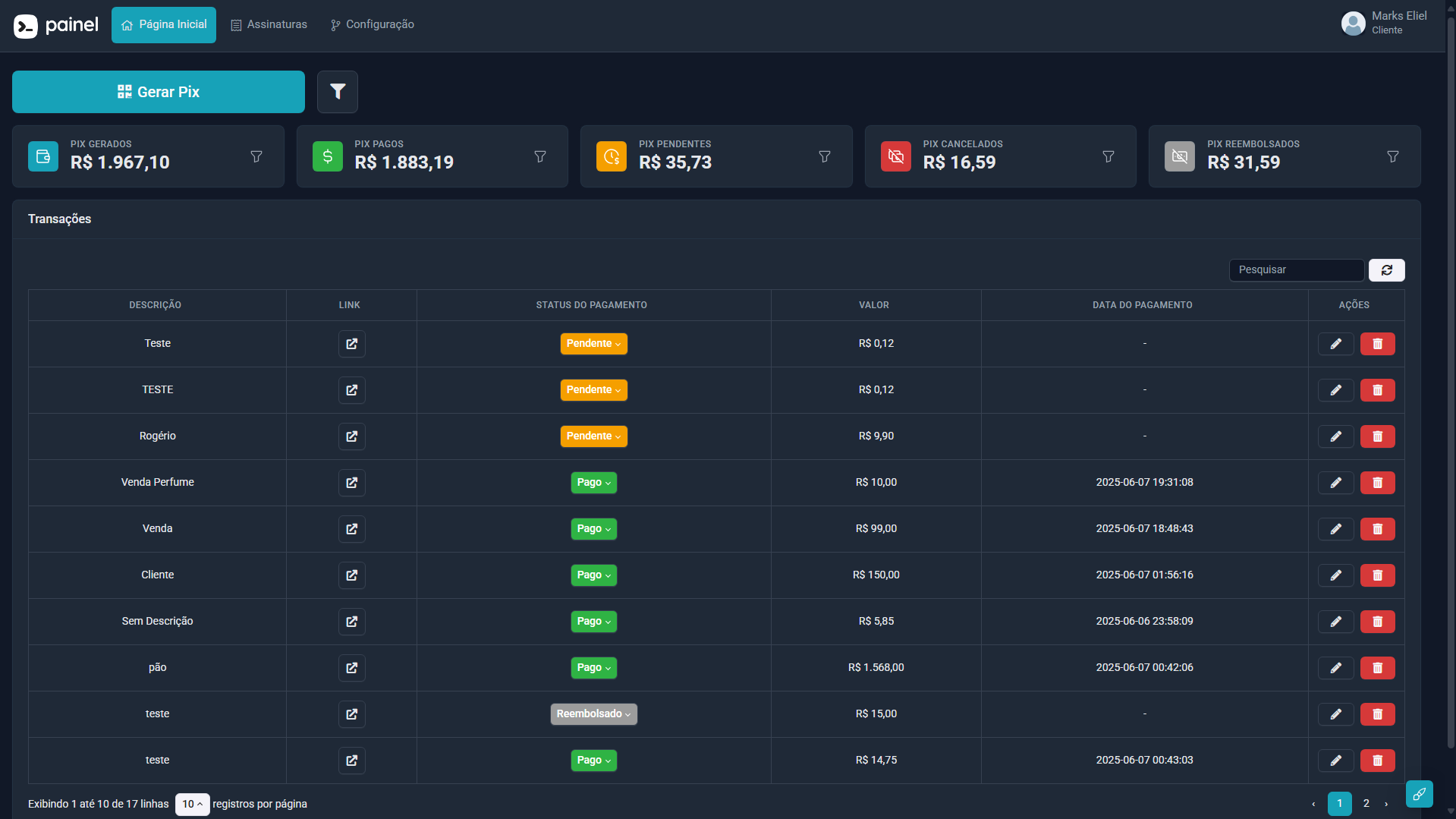Open the records per page selector
Image resolution: width=1456 pixels, height=819 pixels.
click(192, 804)
